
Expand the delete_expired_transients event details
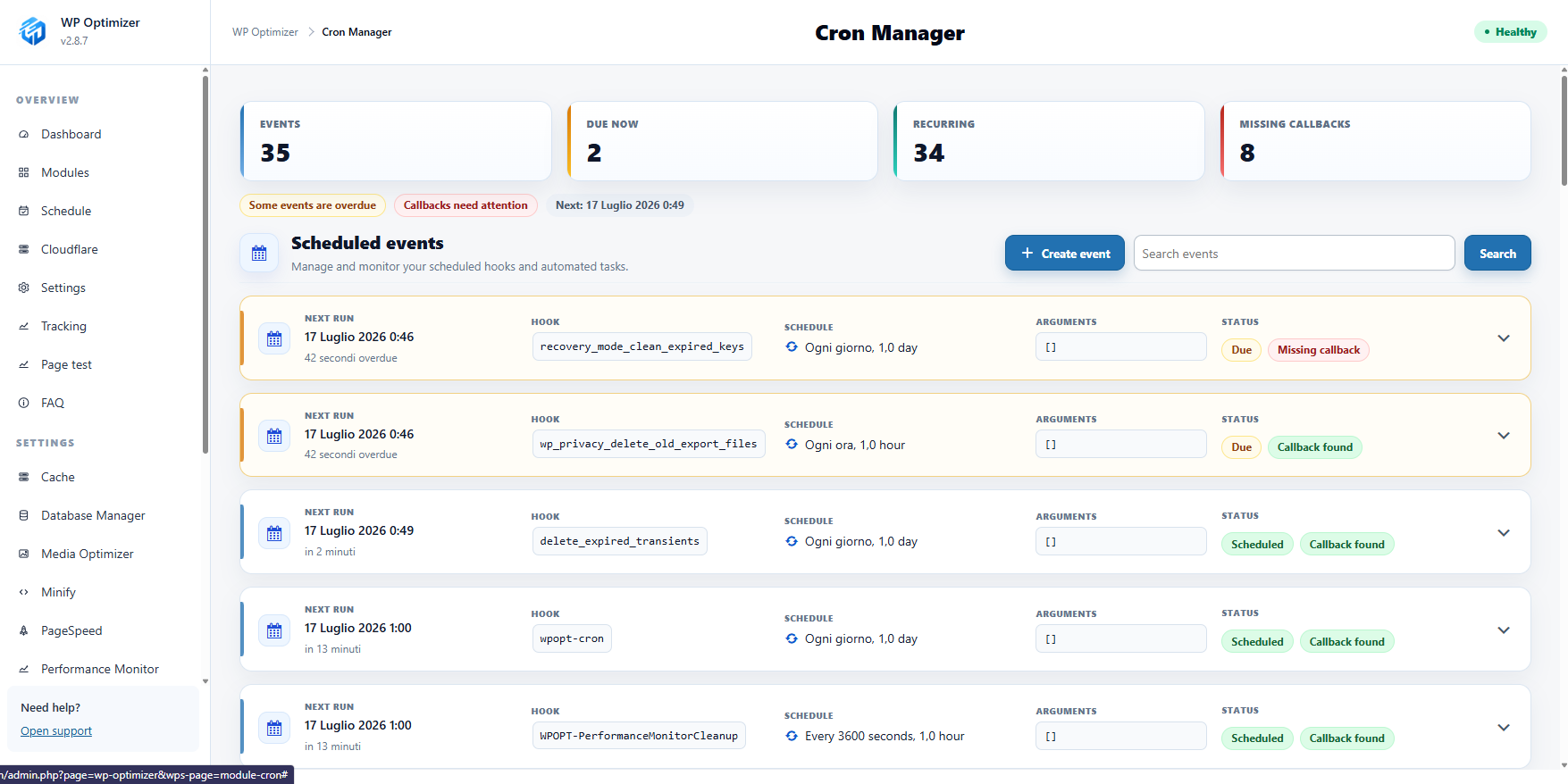(x=1504, y=533)
